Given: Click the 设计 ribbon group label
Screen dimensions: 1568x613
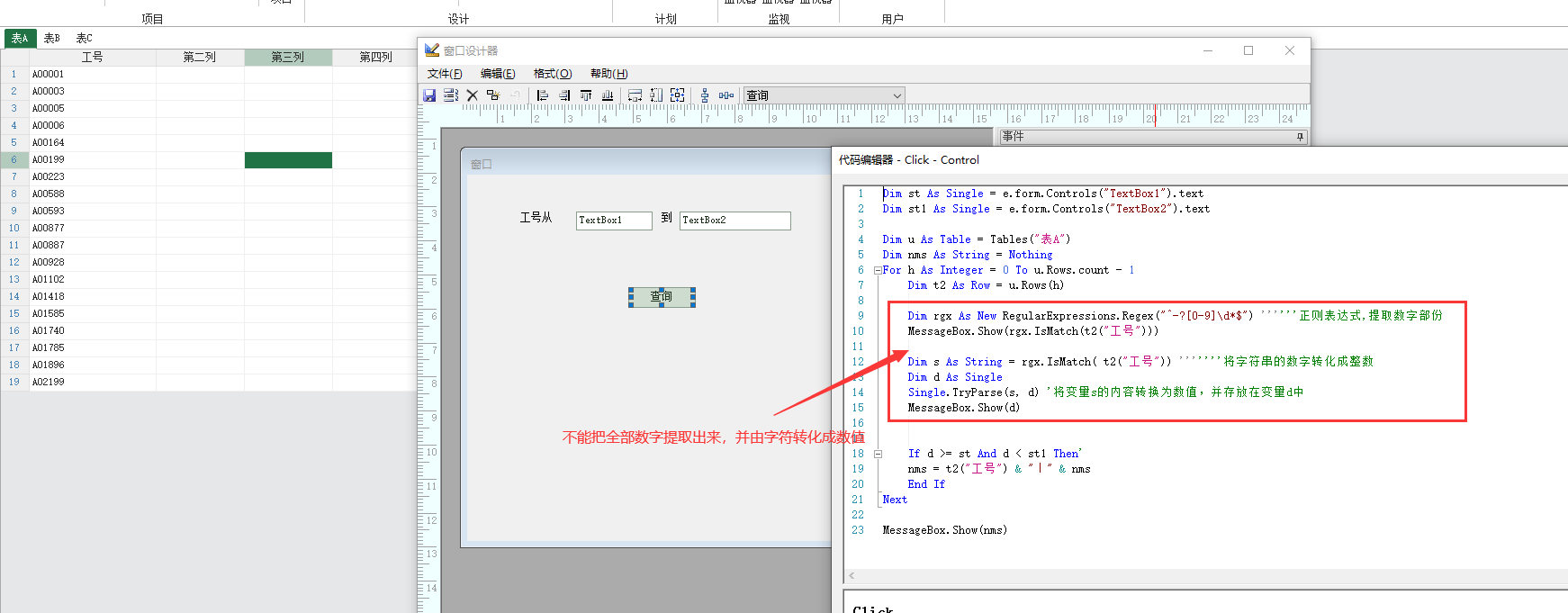Looking at the screenshot, I should click(x=458, y=19).
